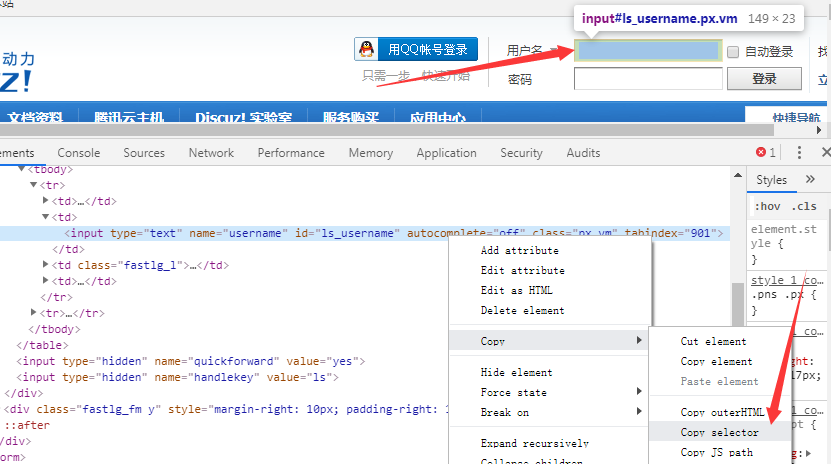Click the Elements panel vertical scrollbar
This screenshot has width=831, height=464.
pyautogui.click(x=737, y=300)
